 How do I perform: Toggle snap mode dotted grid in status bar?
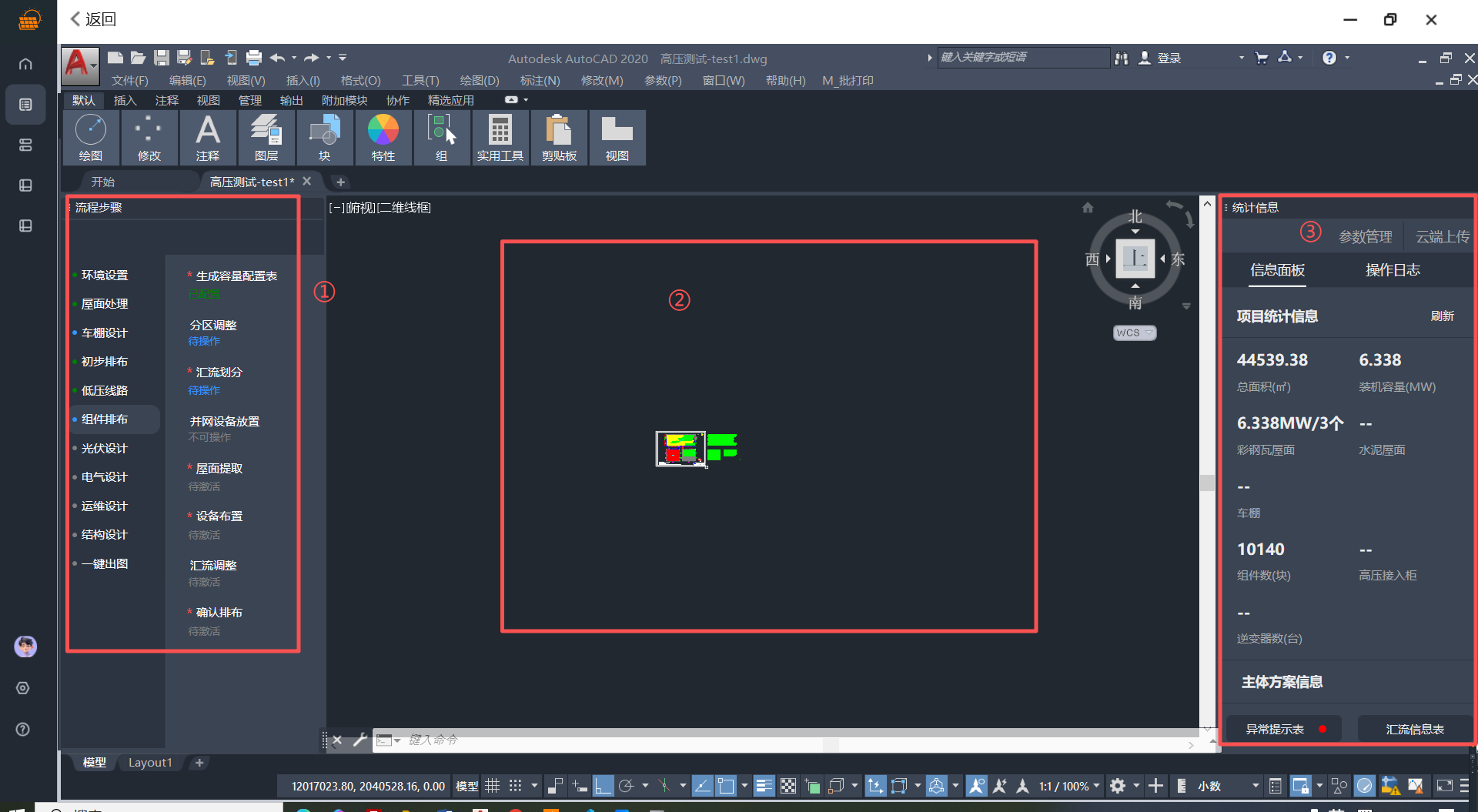coord(516,786)
